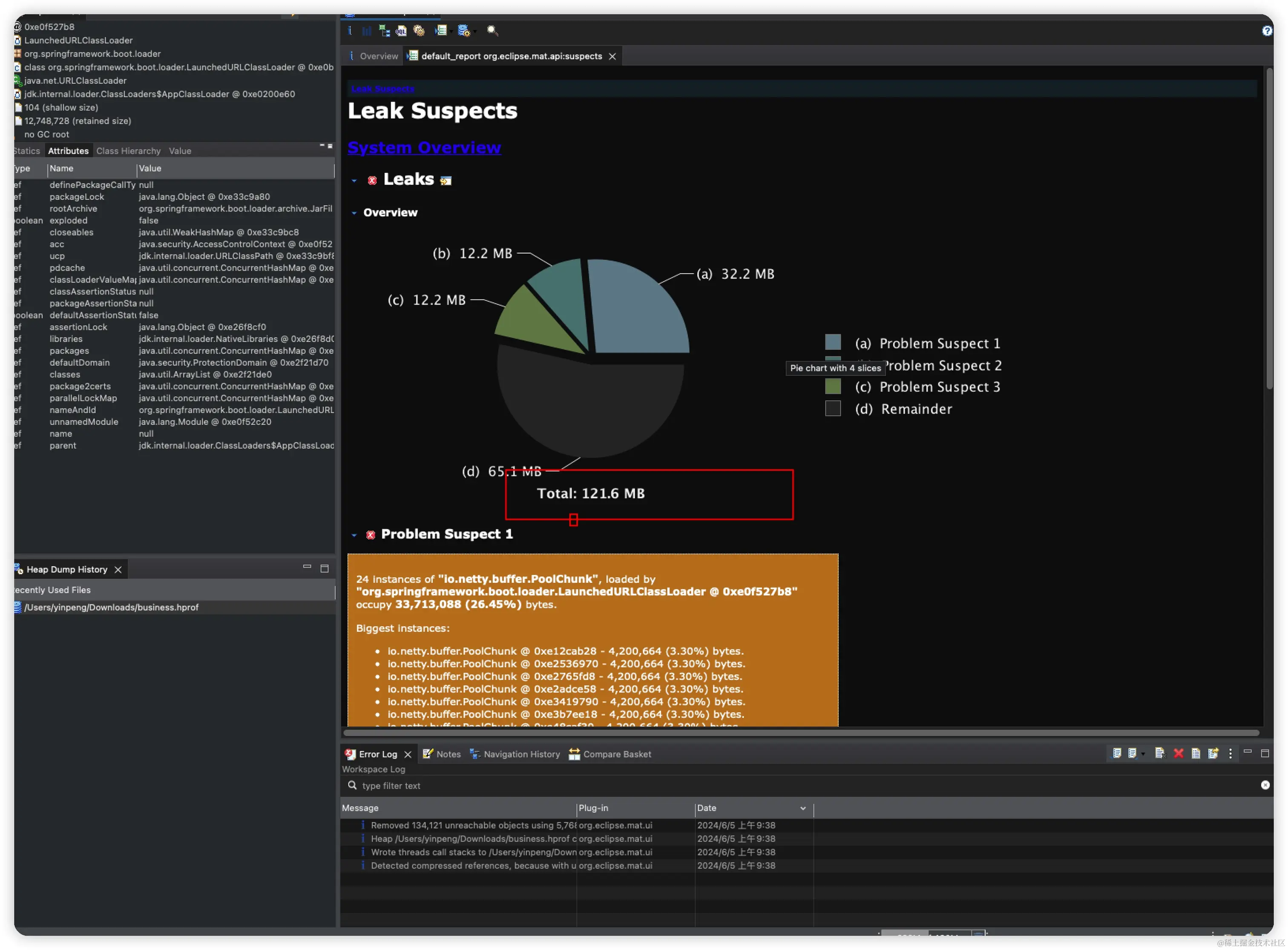
Task: Click the small icon beside Leaks heading
Action: (446, 181)
